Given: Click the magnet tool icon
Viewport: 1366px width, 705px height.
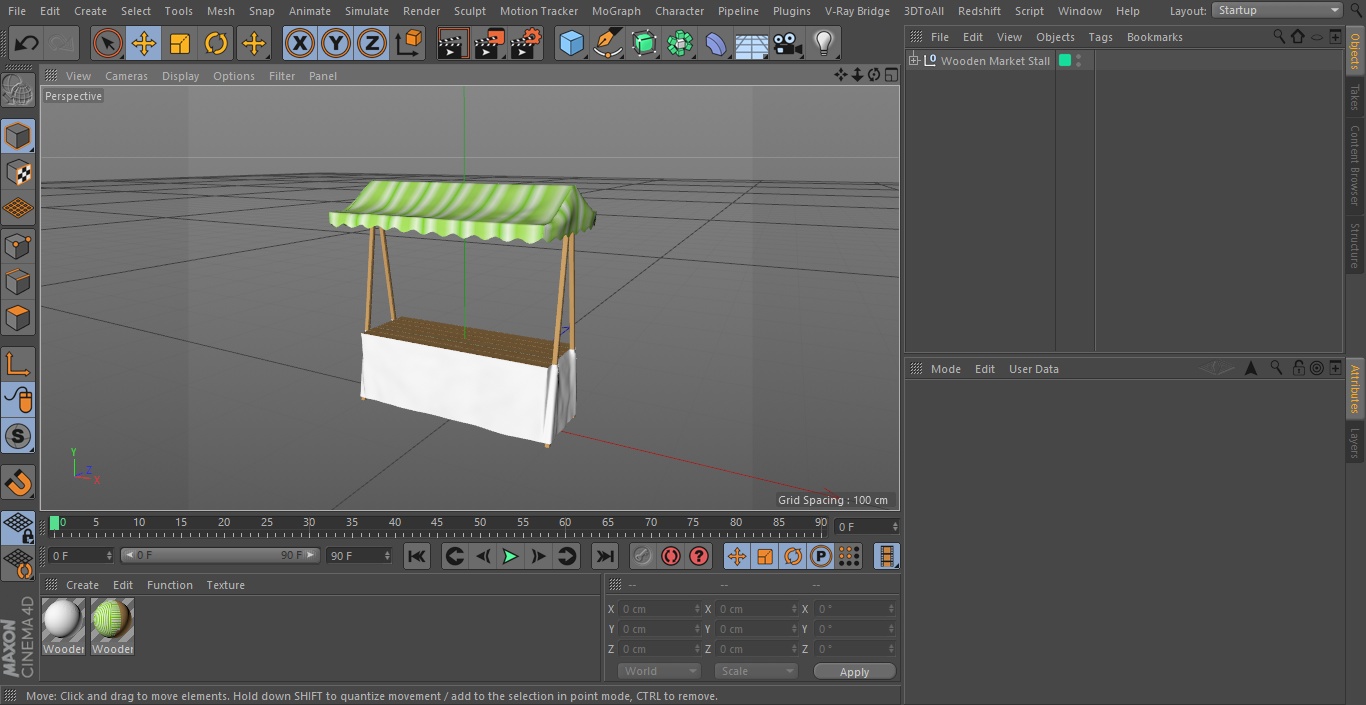Looking at the screenshot, I should 18,483.
